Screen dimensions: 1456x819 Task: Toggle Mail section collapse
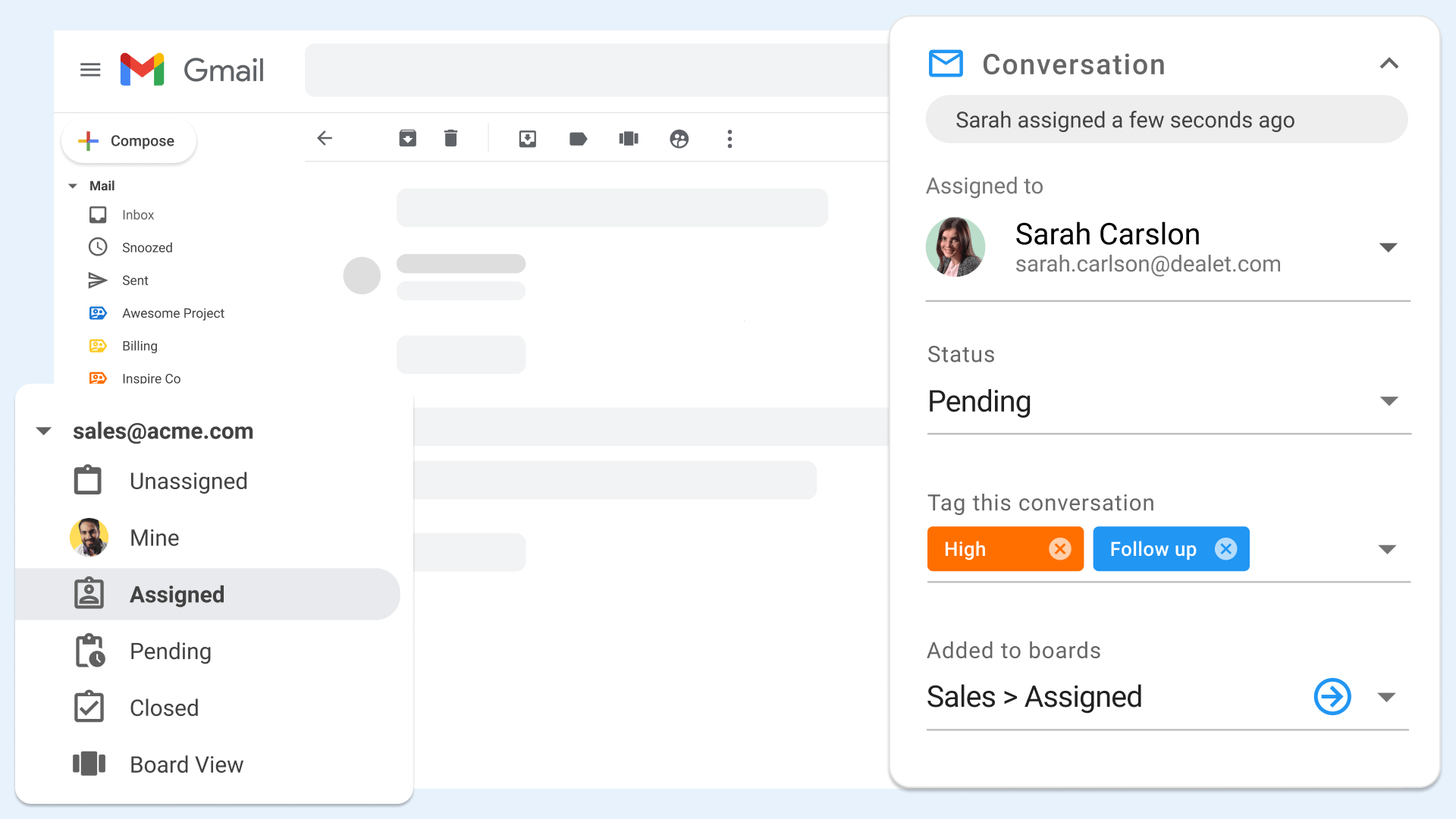coord(75,186)
